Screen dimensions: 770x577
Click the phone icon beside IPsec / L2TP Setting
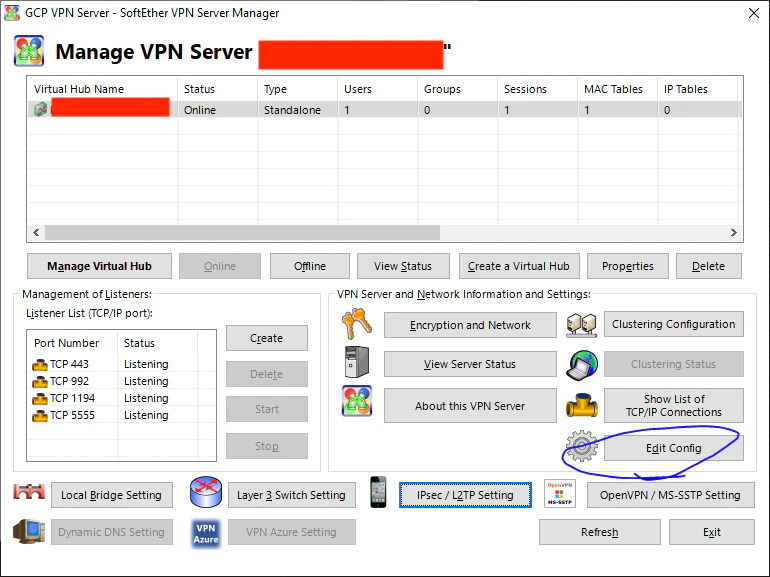378,492
